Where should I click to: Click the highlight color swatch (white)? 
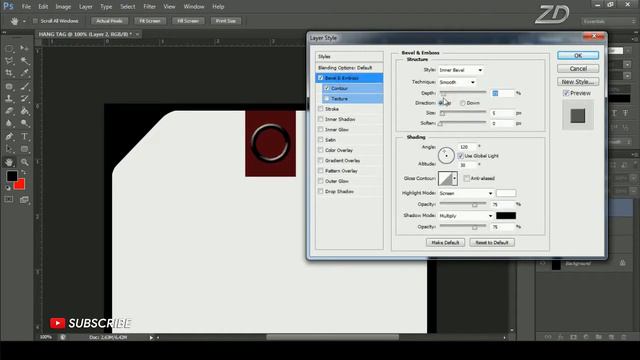506,193
